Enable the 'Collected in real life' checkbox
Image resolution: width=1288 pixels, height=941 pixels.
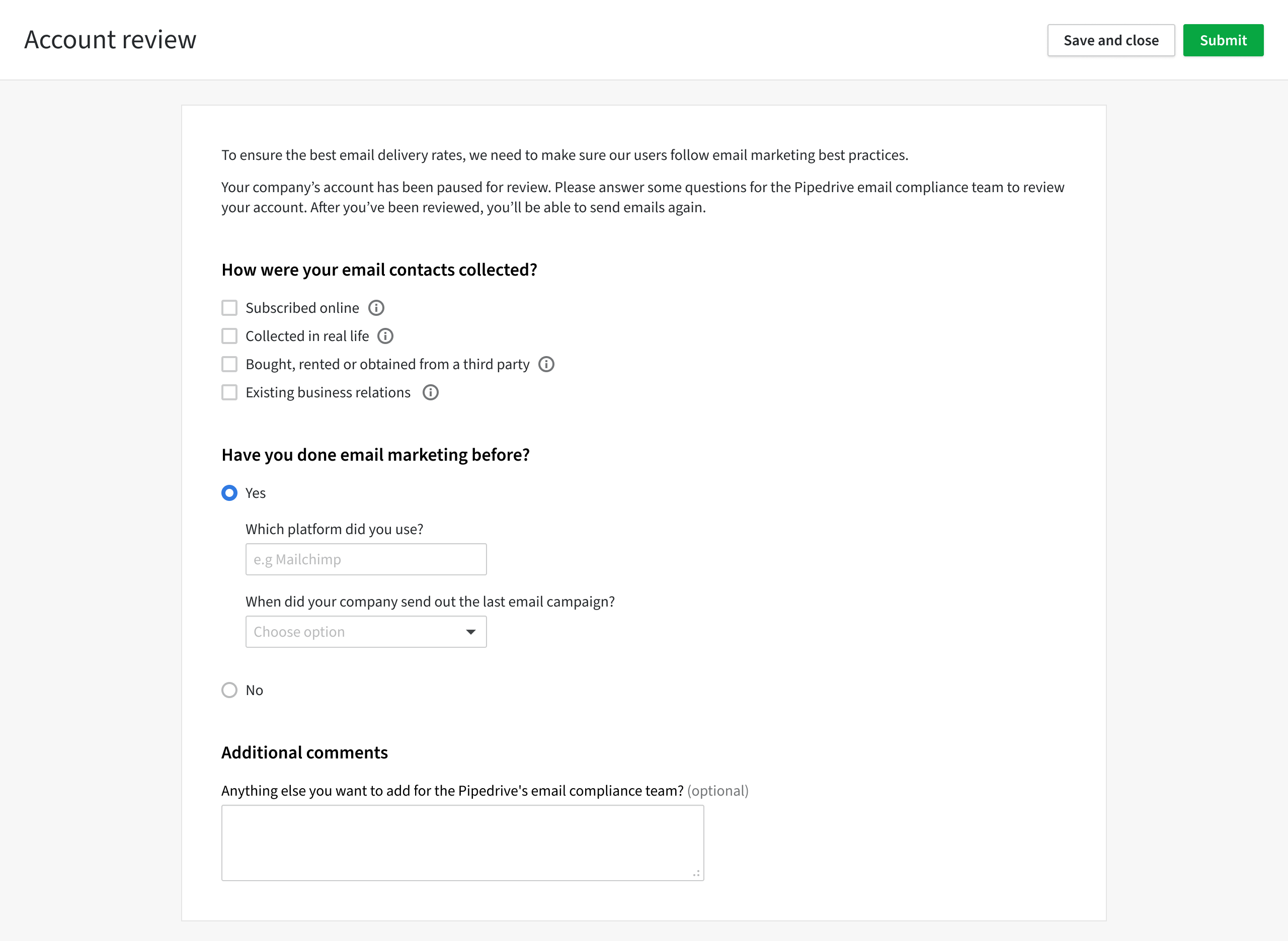(x=229, y=336)
